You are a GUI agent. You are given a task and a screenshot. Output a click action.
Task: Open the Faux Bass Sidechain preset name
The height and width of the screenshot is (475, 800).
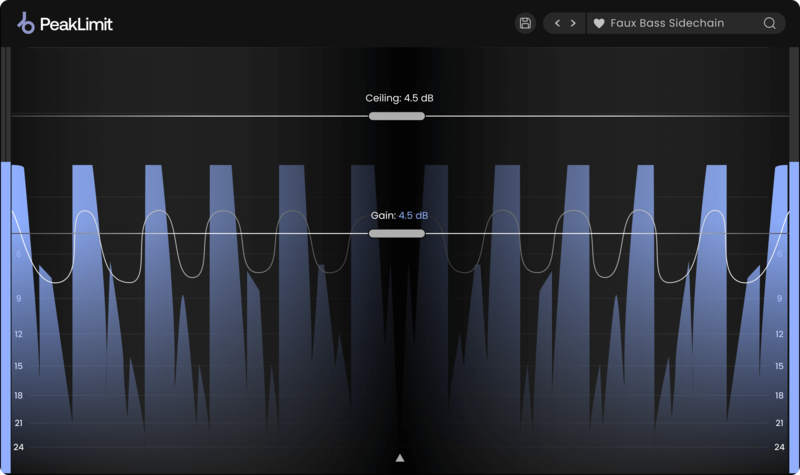(x=667, y=23)
